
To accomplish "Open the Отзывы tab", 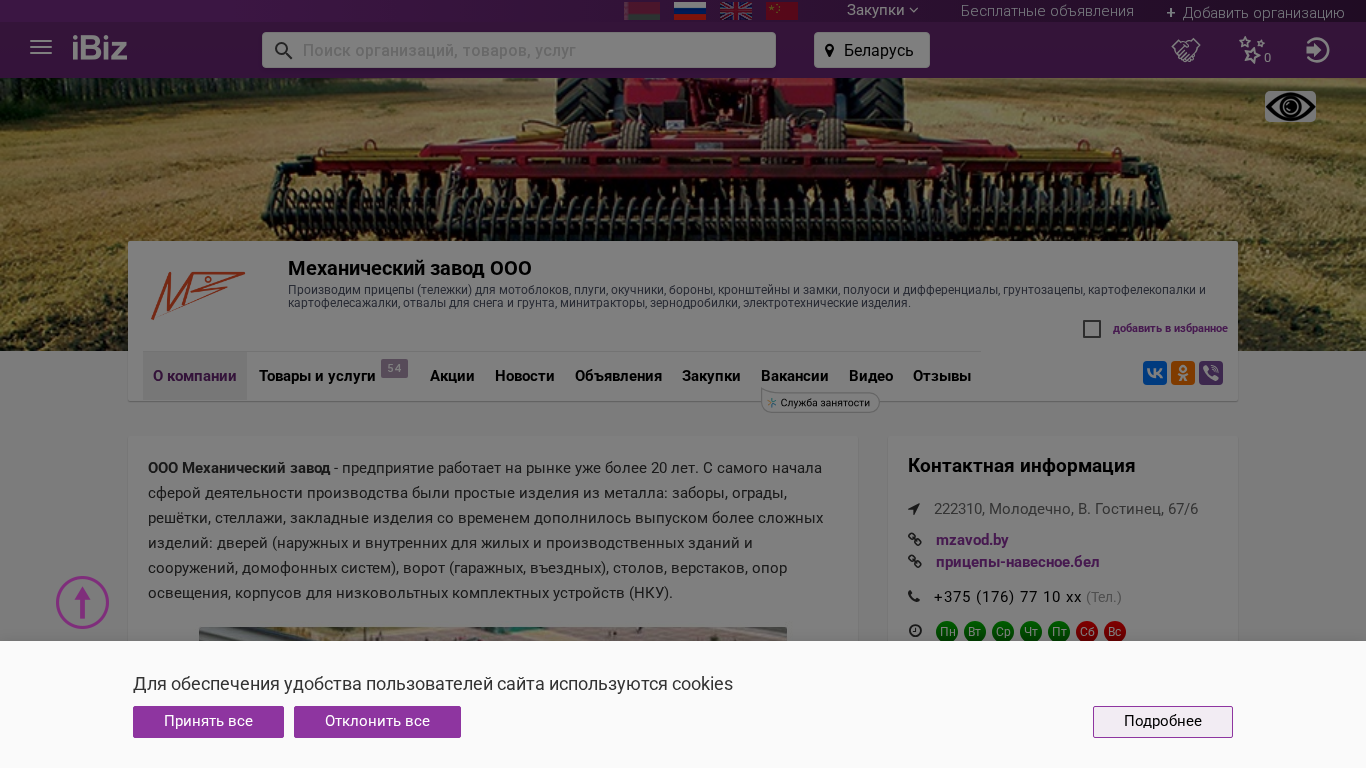I will click(x=942, y=376).
